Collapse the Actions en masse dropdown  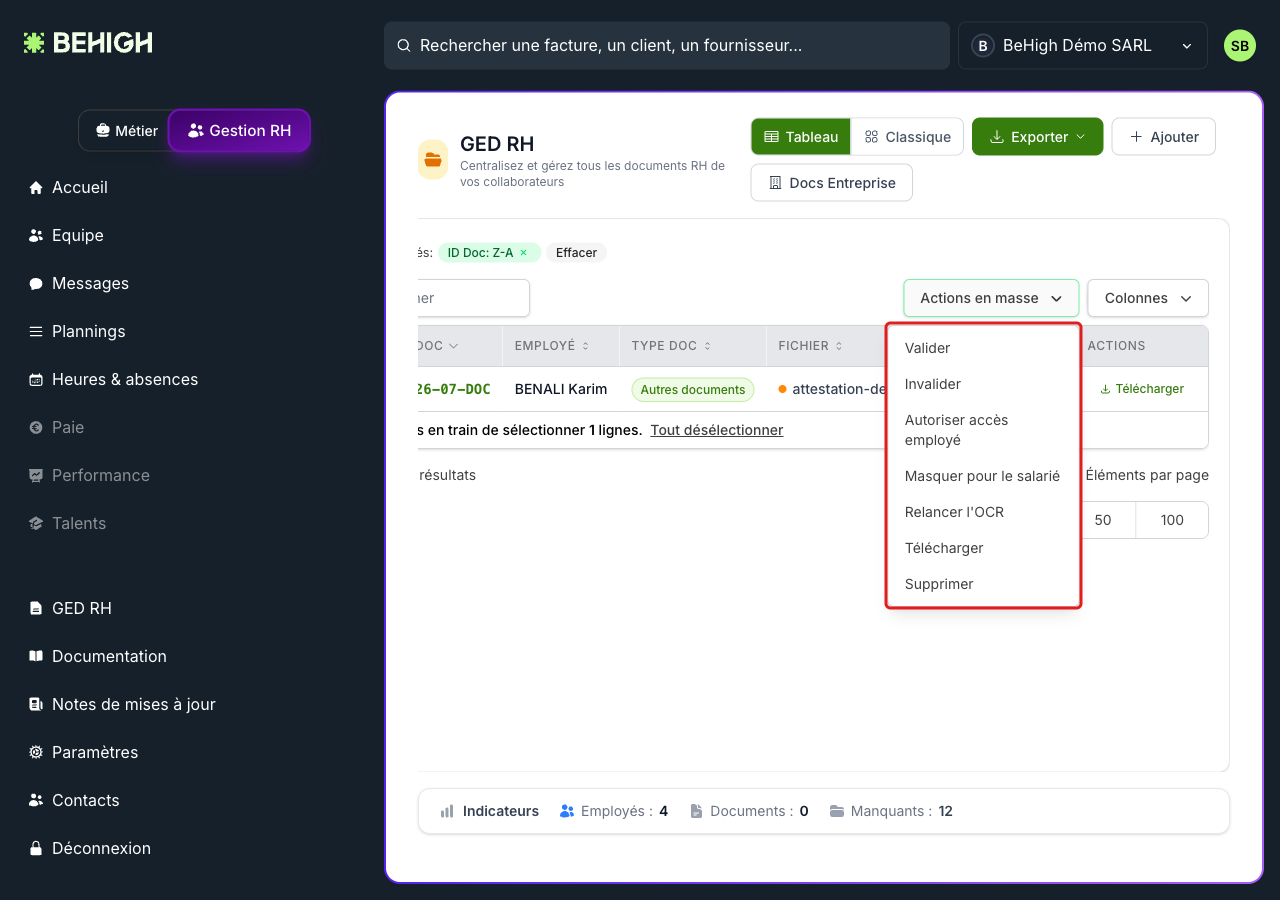[x=991, y=298]
